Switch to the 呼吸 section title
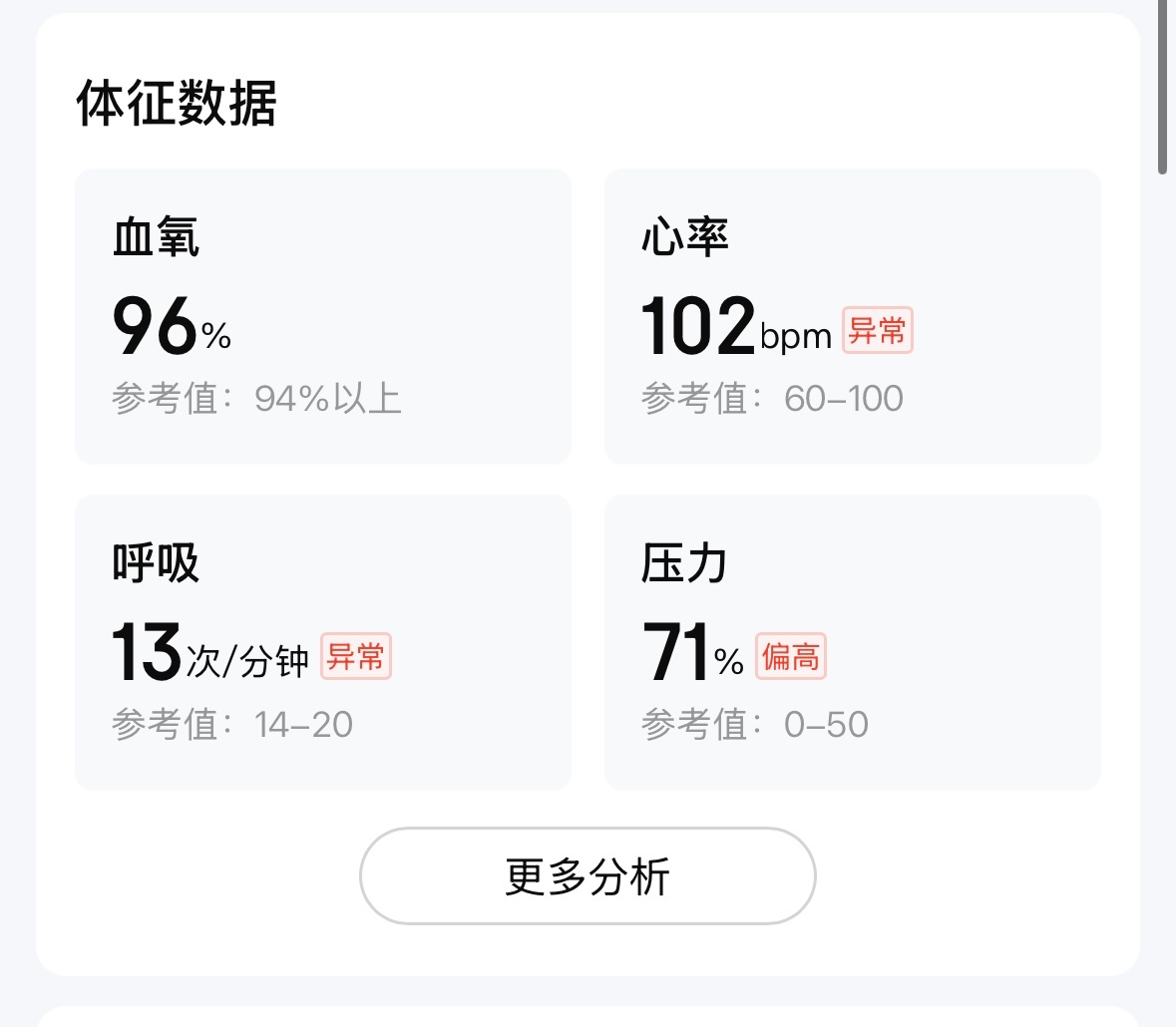Image resolution: width=1176 pixels, height=1027 pixels. pos(155,561)
